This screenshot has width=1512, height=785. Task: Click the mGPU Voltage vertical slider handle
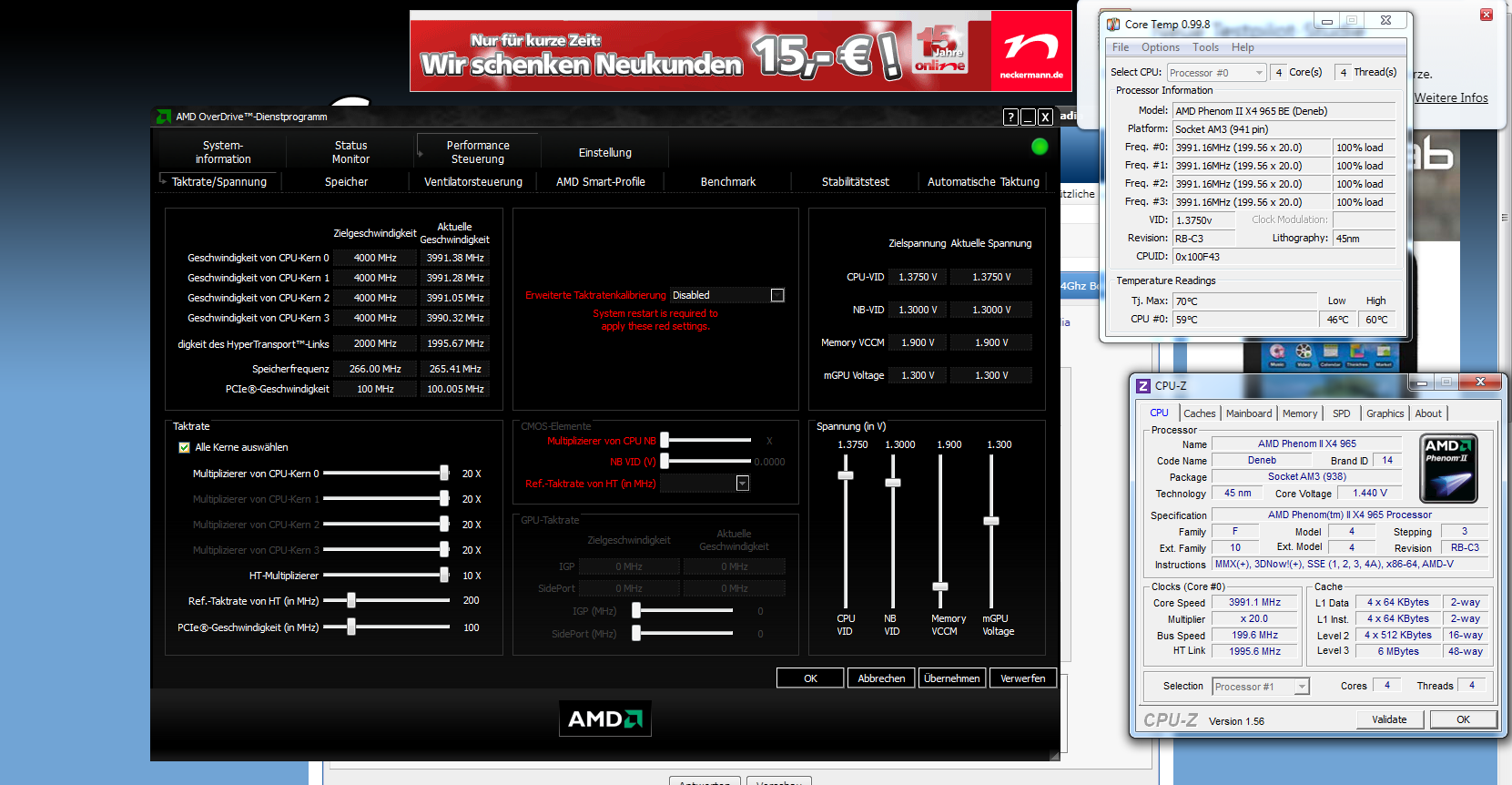tap(991, 521)
